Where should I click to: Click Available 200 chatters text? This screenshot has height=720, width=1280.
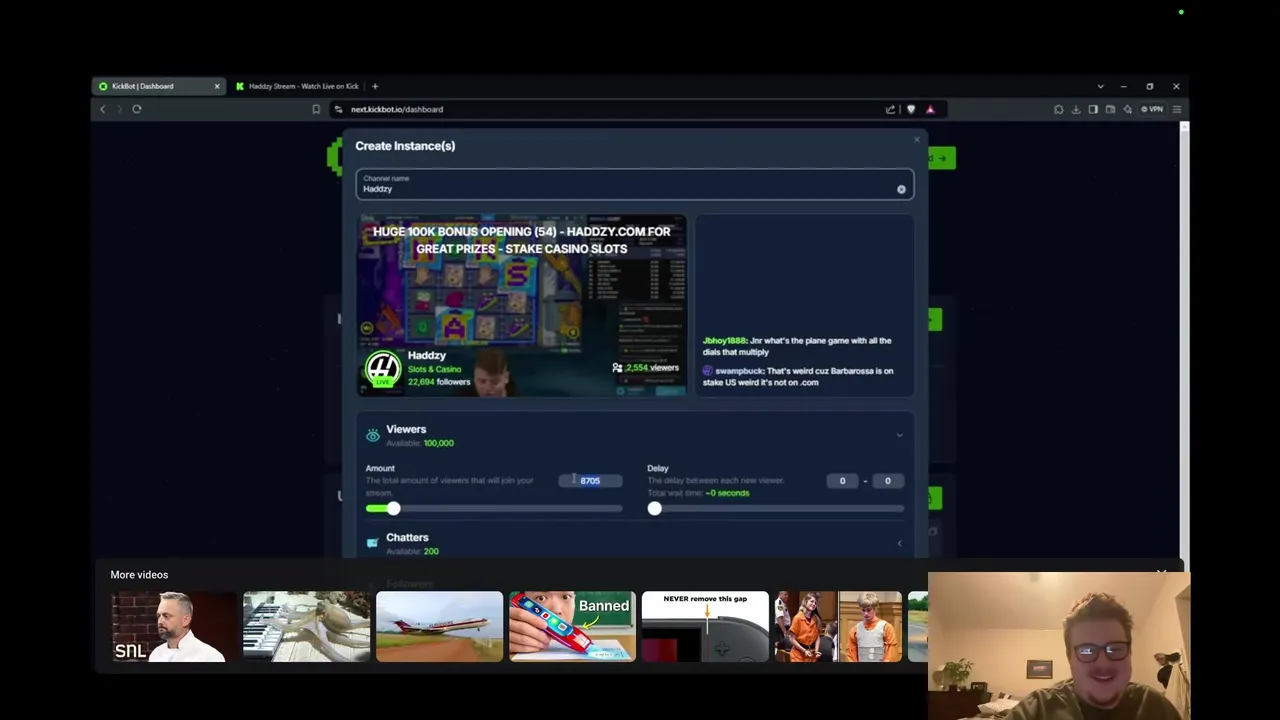[412, 551]
